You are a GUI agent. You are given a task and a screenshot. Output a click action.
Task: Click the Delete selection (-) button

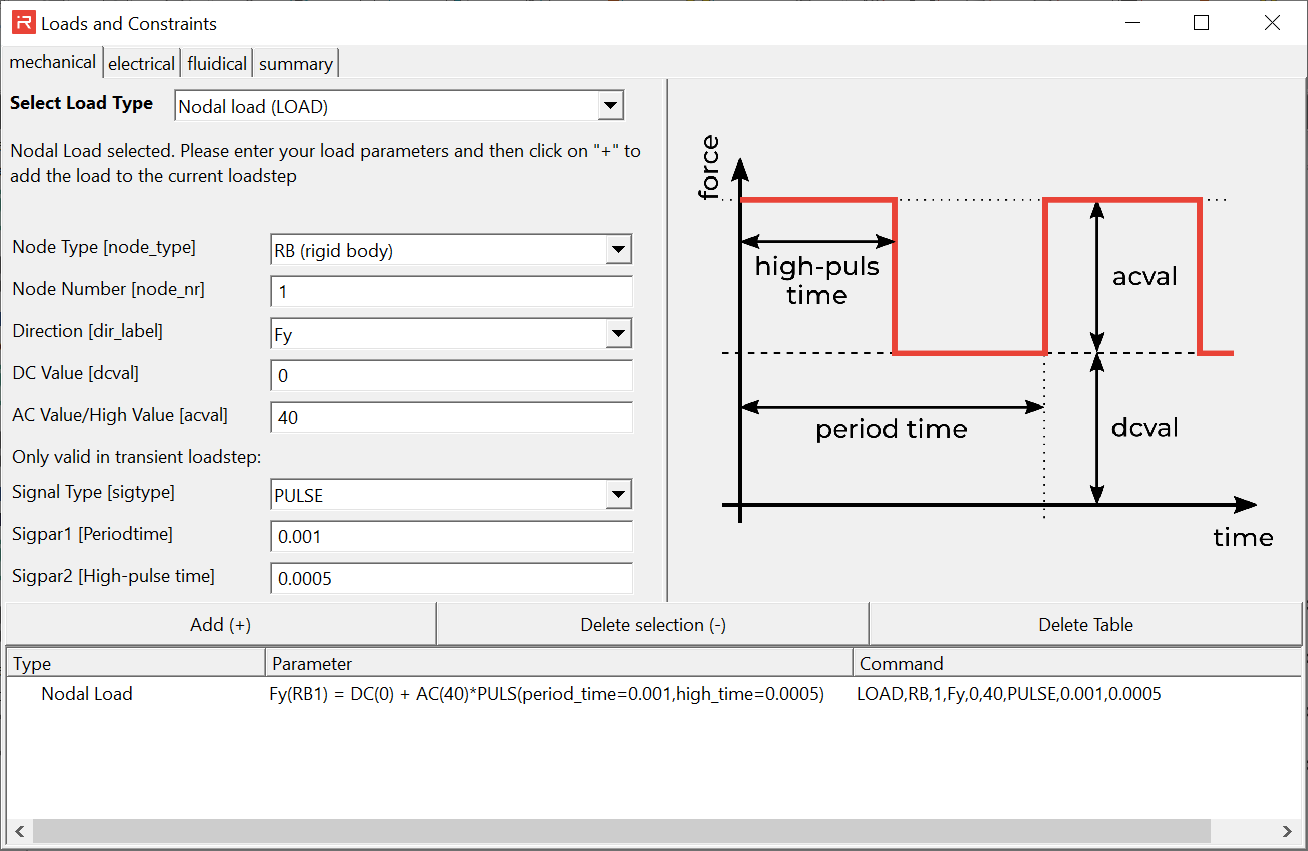[653, 625]
